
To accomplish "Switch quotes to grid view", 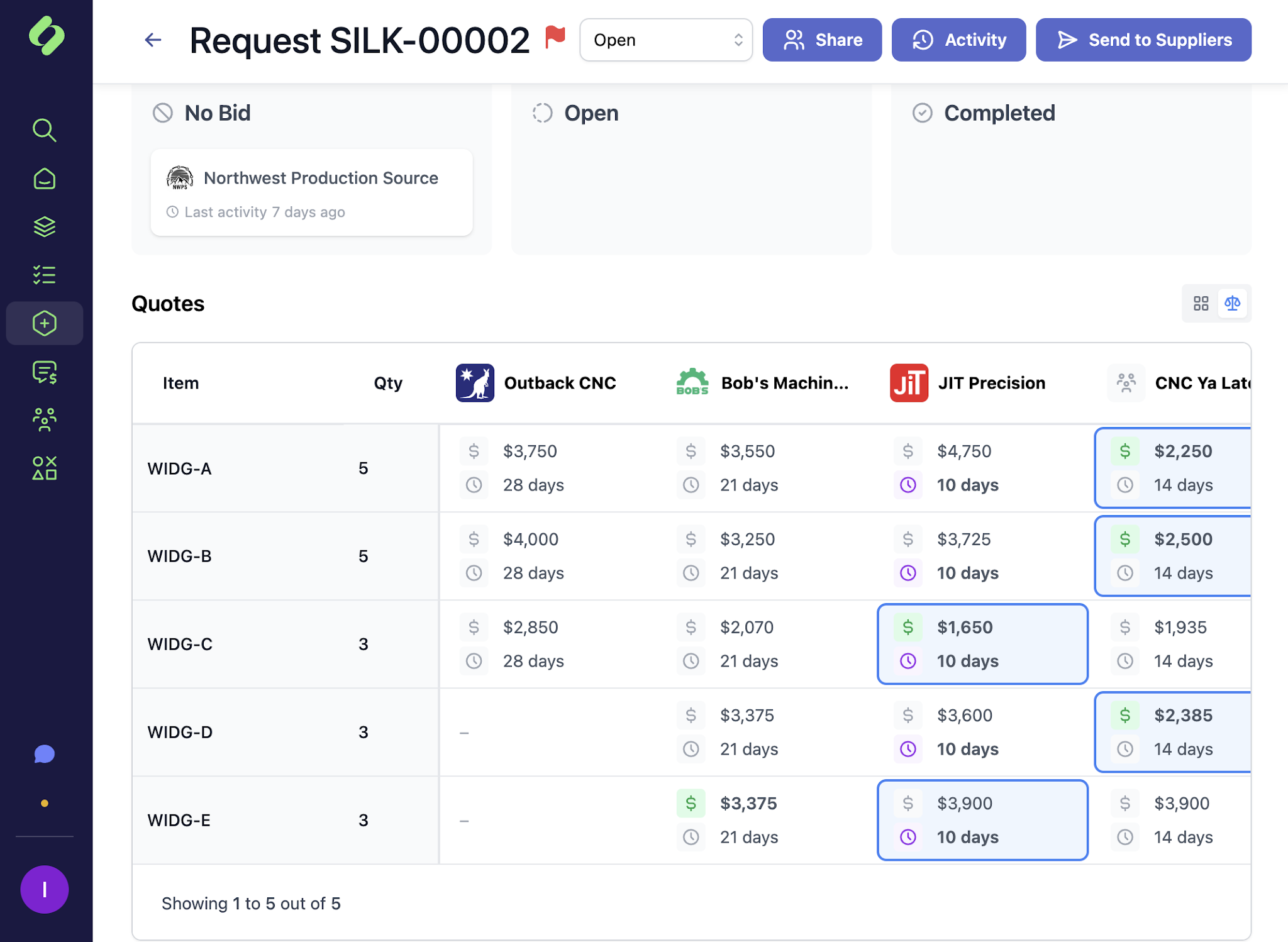I will pyautogui.click(x=1201, y=304).
